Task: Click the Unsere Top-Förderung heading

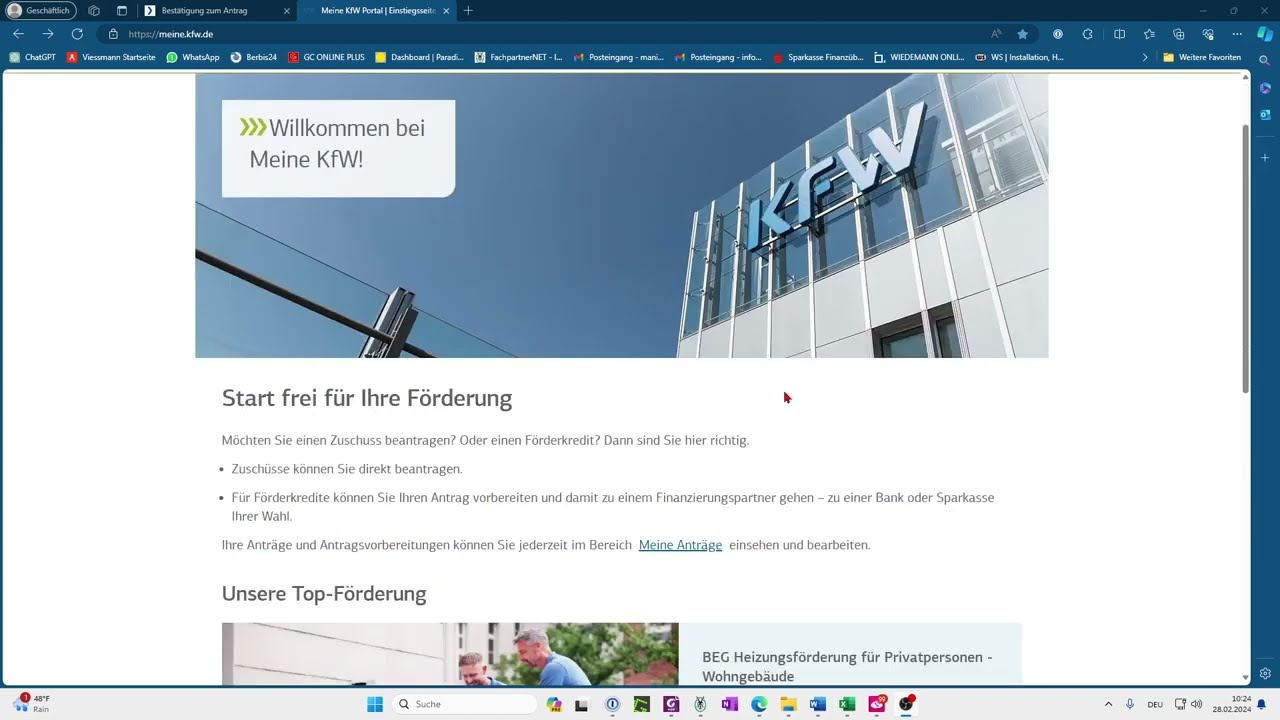Action: pos(324,594)
